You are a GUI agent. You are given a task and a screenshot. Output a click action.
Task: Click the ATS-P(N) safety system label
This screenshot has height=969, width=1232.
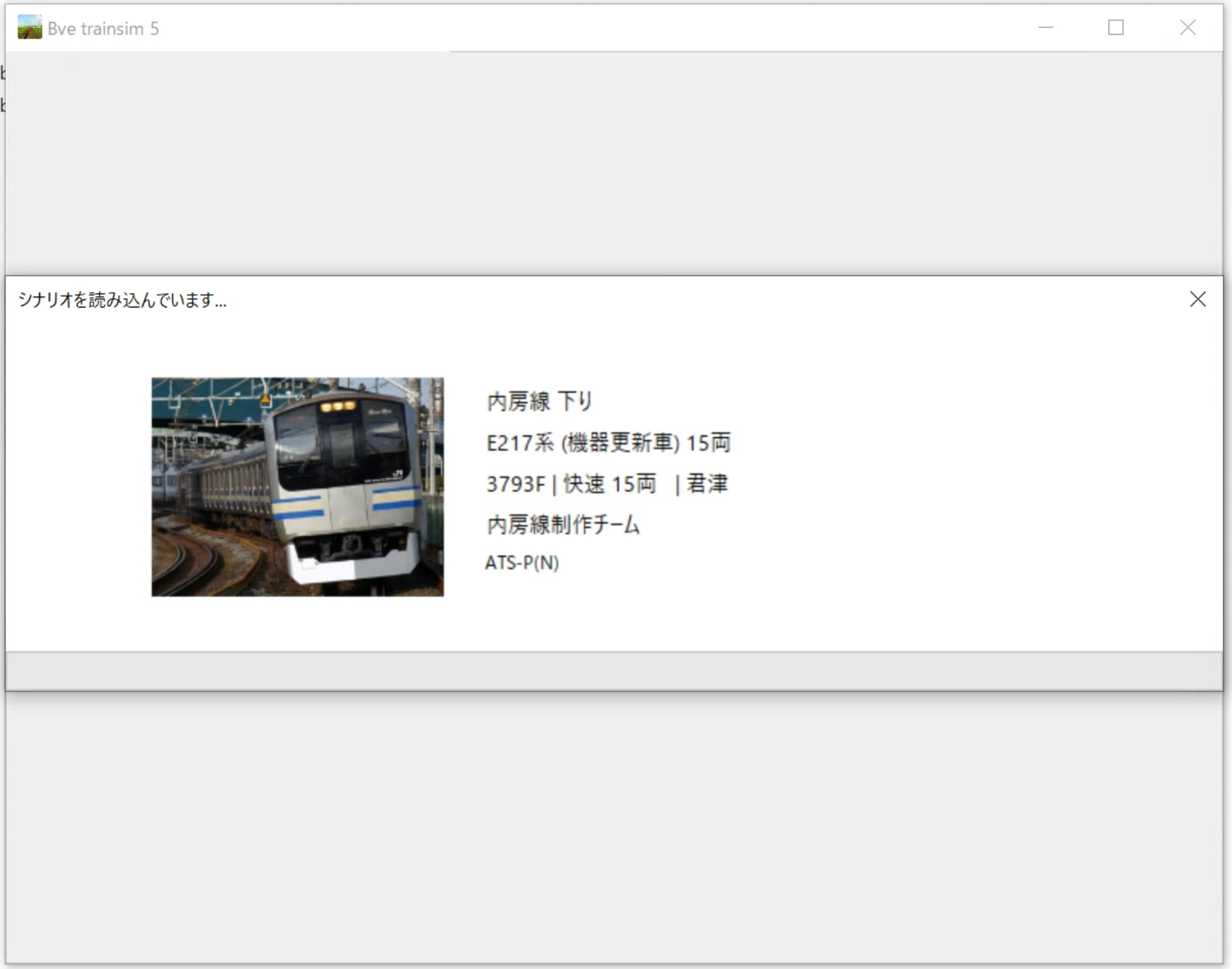522,564
